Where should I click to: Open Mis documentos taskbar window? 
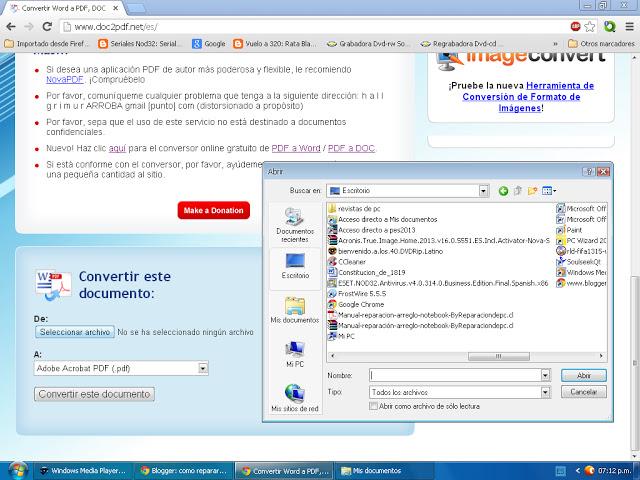pos(384,471)
